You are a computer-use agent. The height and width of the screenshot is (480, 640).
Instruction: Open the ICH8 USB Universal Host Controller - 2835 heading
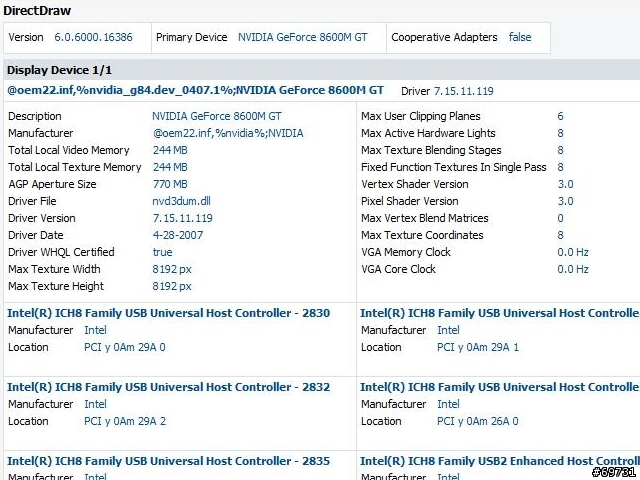pos(169,461)
